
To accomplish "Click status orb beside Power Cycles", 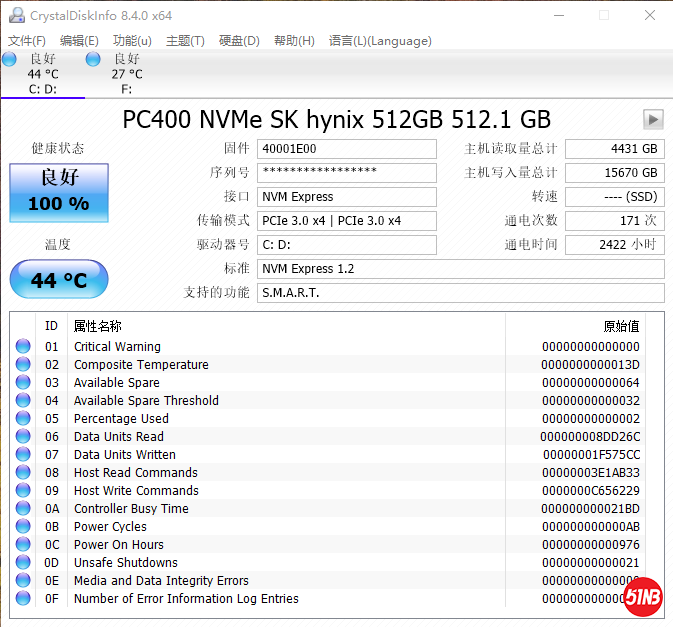I will click(23, 527).
